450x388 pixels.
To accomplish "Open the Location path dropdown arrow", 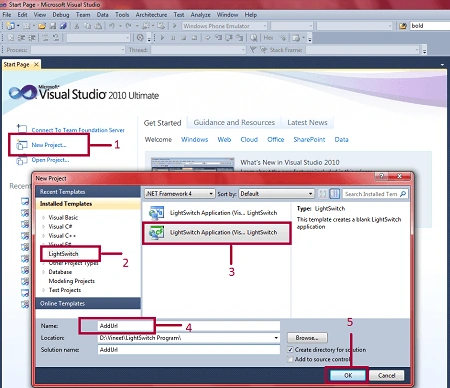I will [x=276, y=338].
